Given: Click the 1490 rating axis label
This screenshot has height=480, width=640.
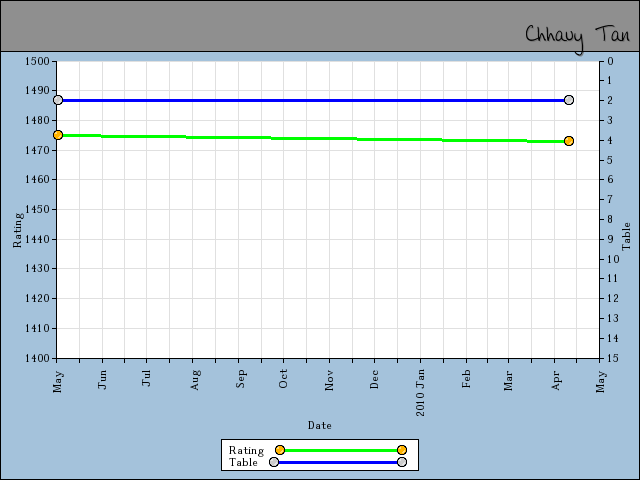Looking at the screenshot, I should click(x=37, y=90).
